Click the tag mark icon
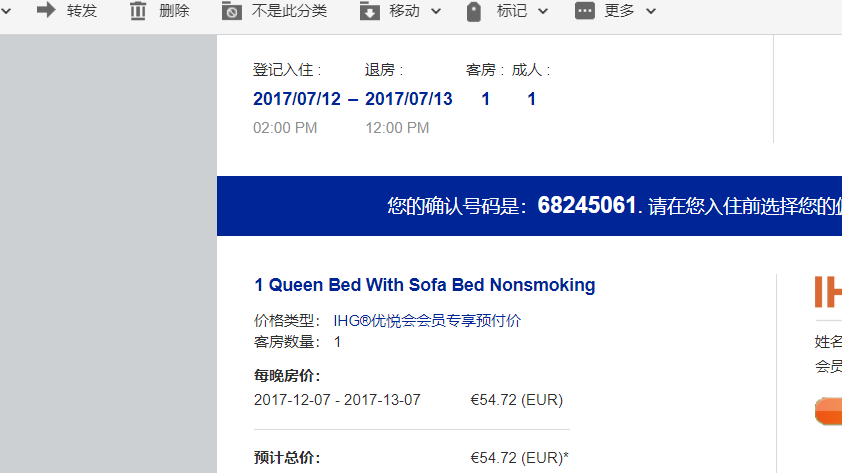Screen dimensions: 842x473 tap(474, 11)
